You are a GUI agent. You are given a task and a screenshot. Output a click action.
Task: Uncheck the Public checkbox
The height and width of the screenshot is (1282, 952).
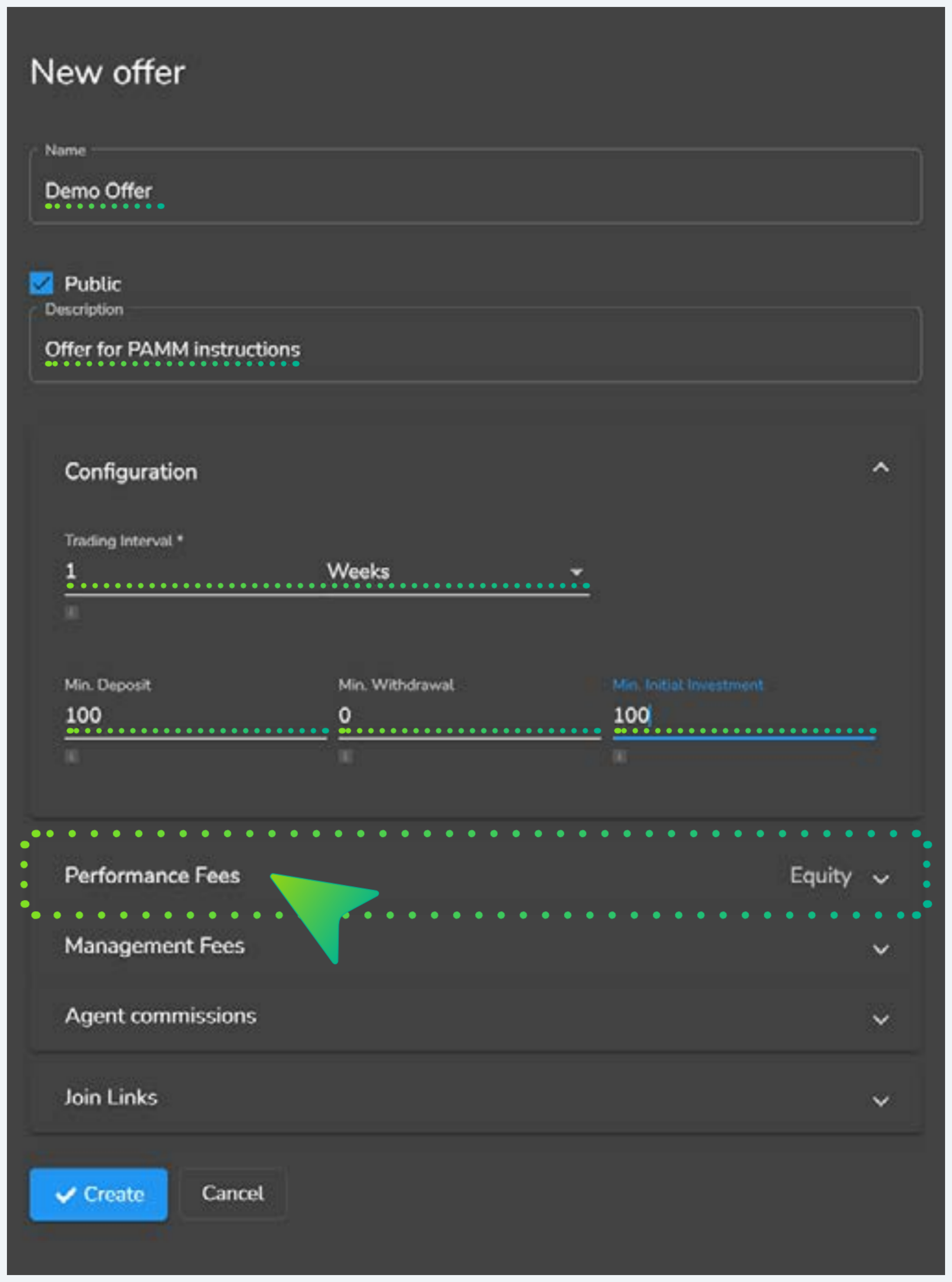[42, 283]
